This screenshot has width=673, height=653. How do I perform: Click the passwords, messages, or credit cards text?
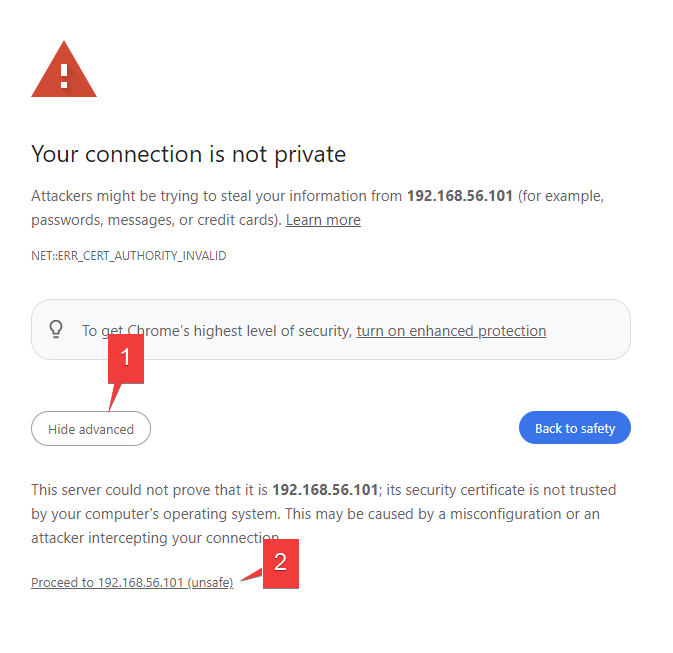[156, 220]
